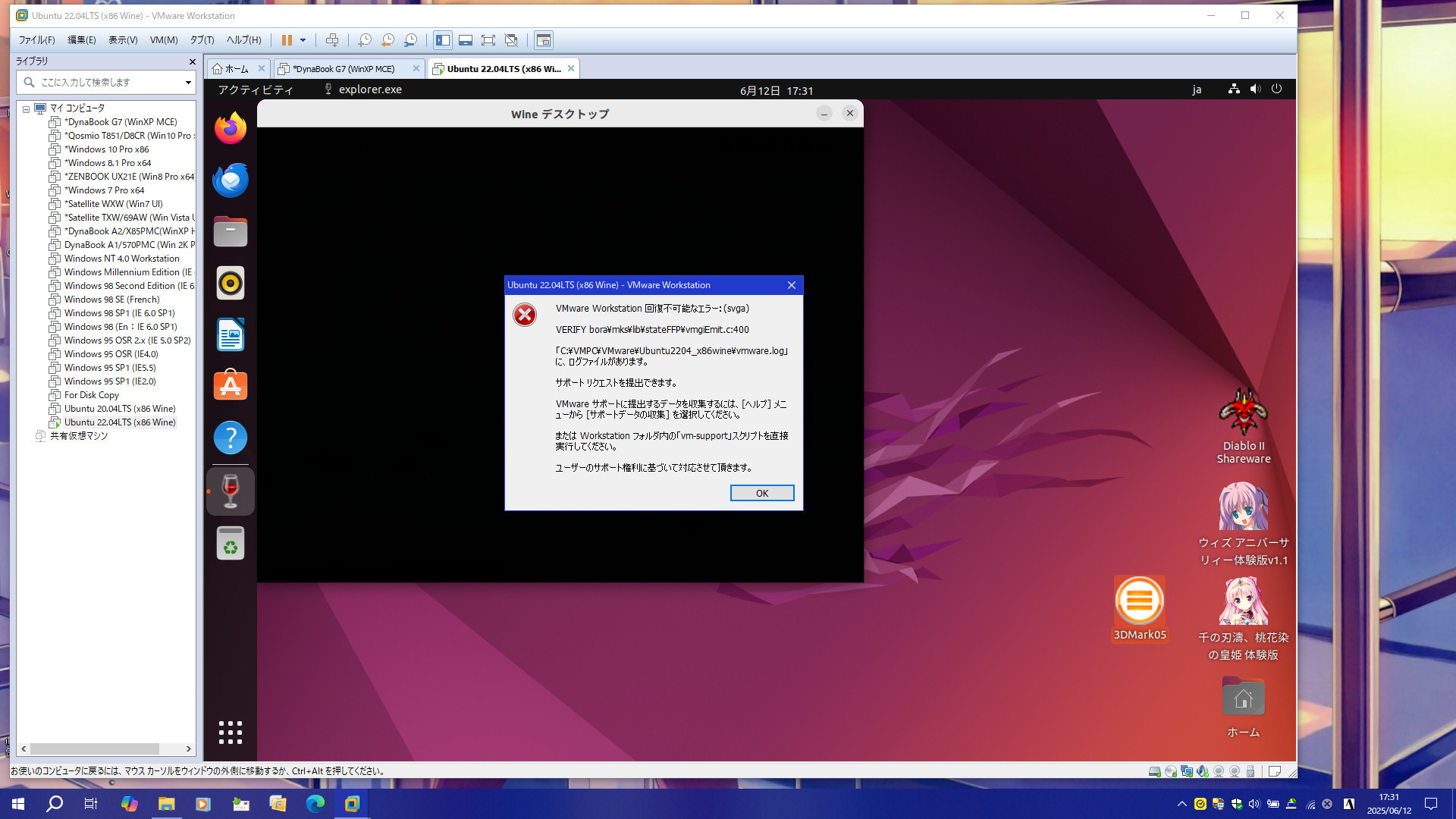Toggle Unity mode toolbar icon
Image resolution: width=1456 pixels, height=819 pixels.
(511, 40)
